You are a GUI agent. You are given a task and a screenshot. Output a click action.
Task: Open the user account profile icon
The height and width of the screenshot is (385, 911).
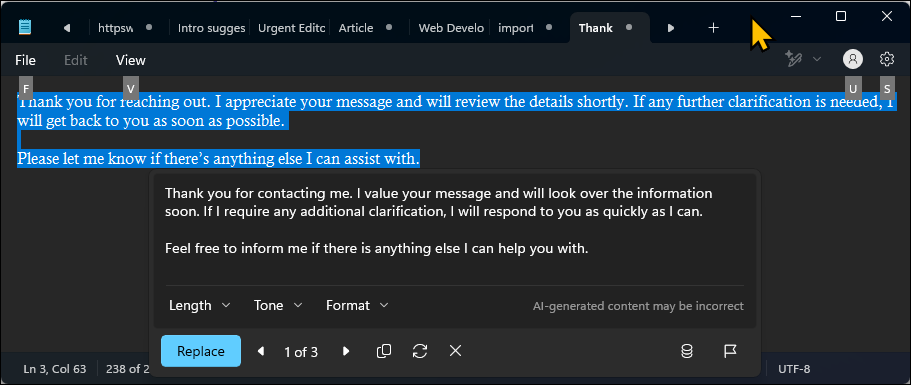[853, 59]
